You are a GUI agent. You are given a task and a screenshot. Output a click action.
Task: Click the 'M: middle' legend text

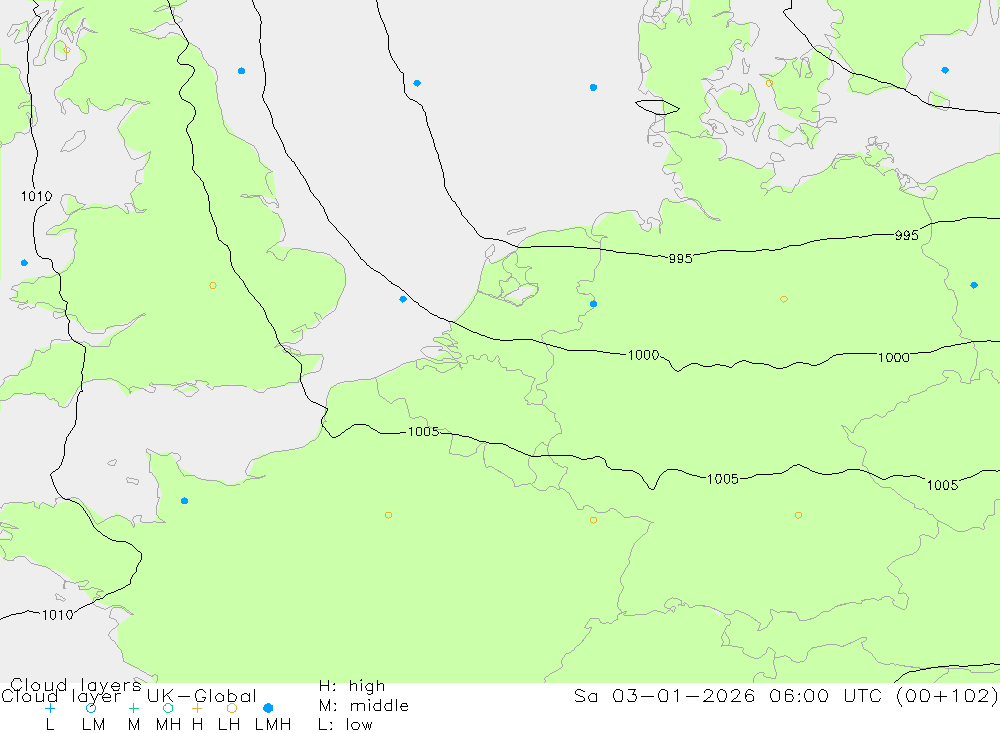(x=364, y=706)
